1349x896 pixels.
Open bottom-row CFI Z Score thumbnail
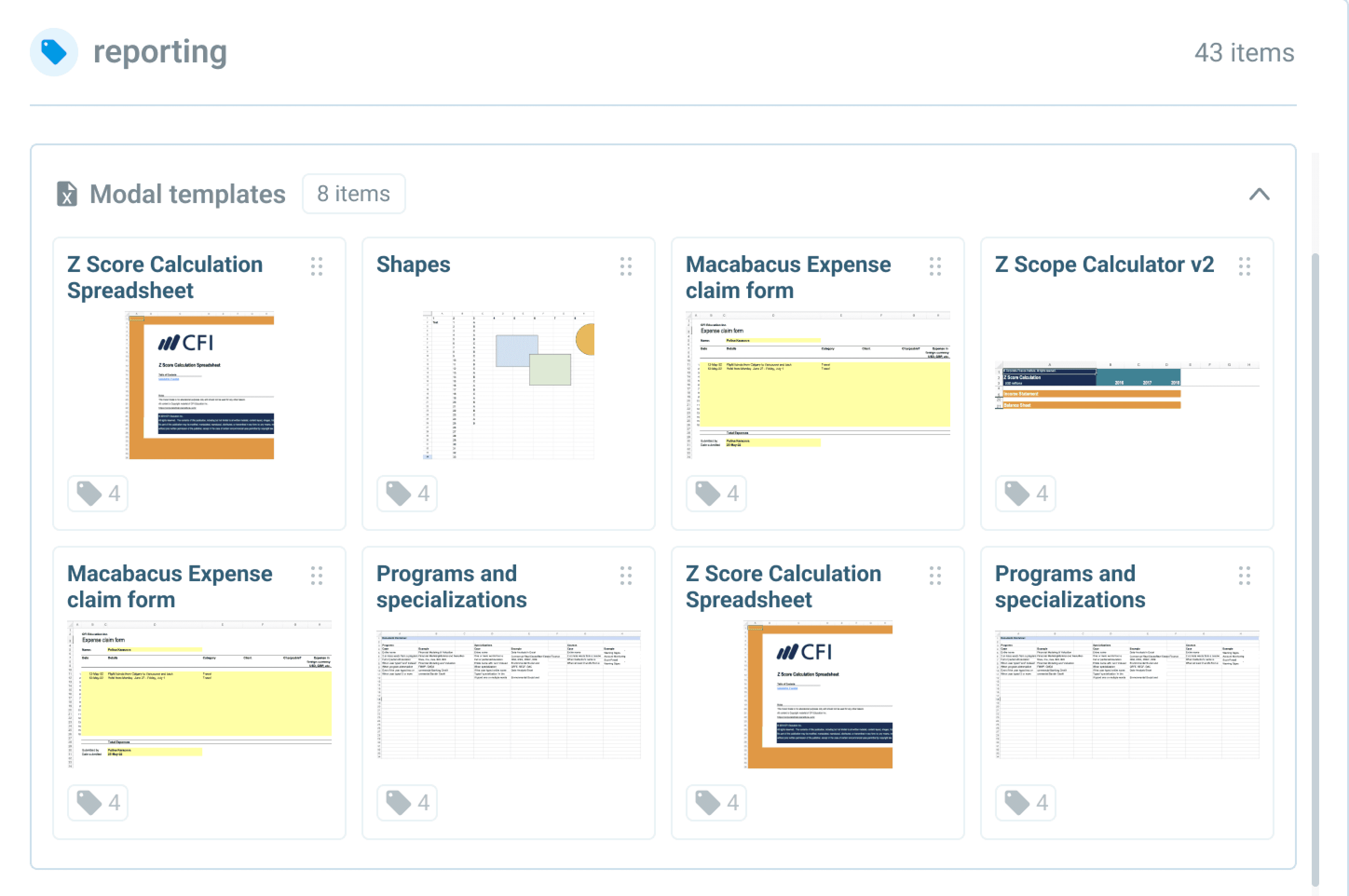pos(818,694)
